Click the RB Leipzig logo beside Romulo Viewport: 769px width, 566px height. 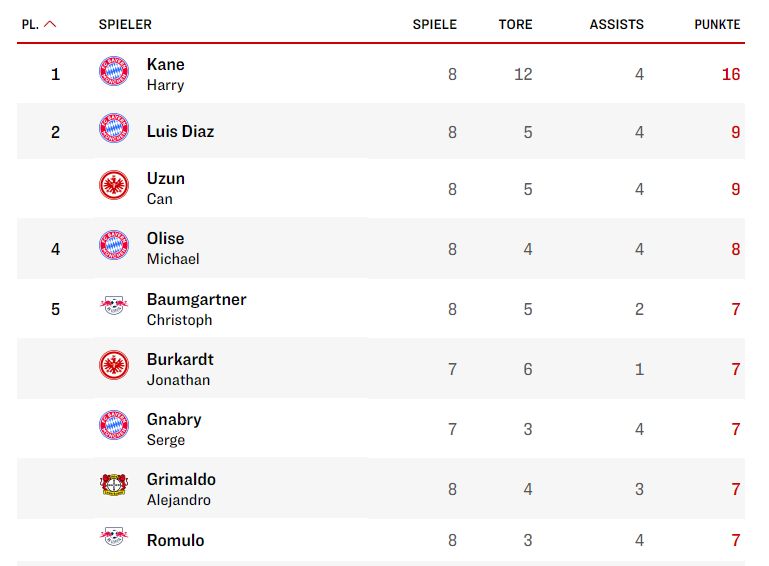tap(114, 537)
